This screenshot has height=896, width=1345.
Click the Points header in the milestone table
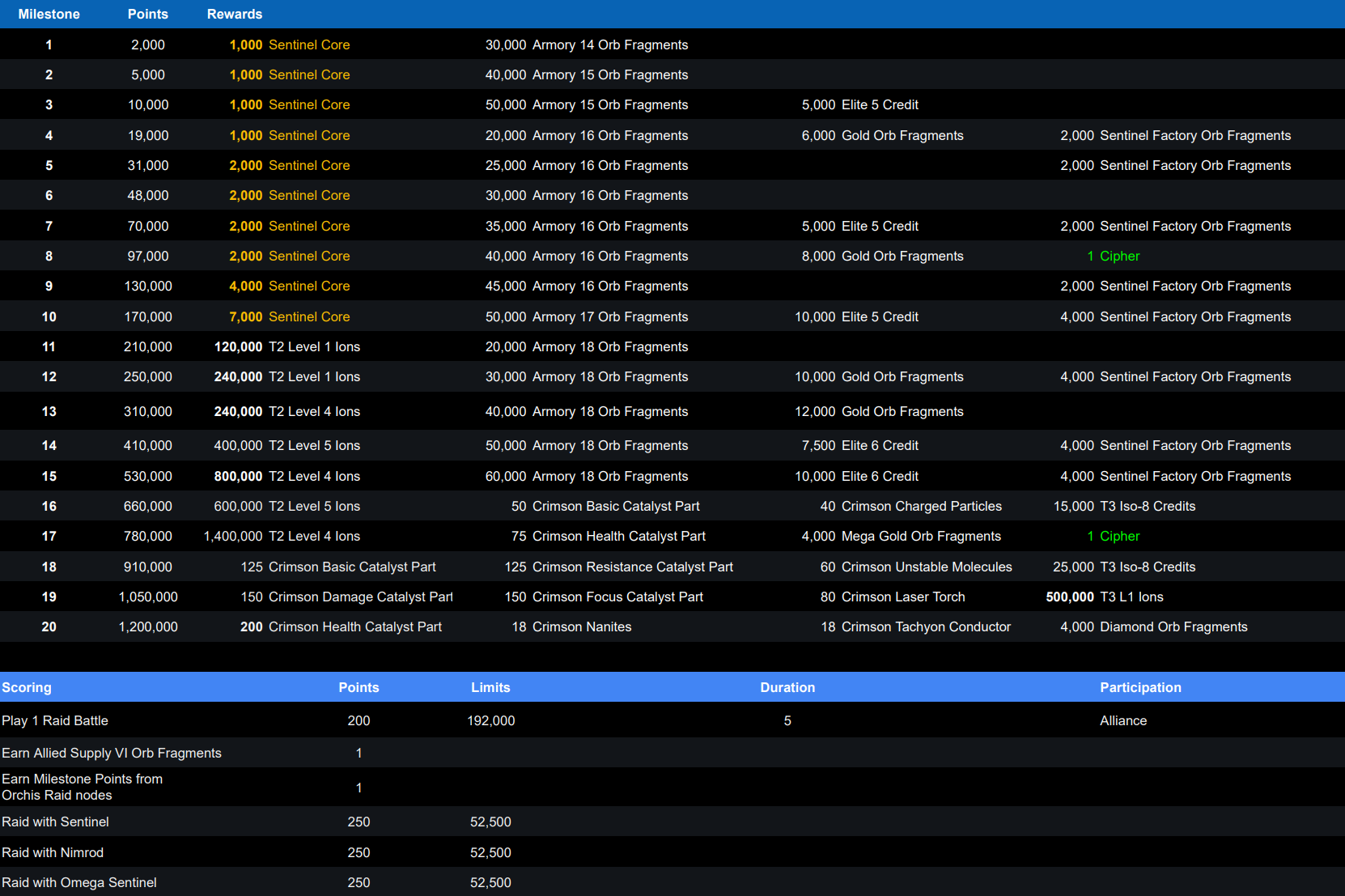(x=148, y=14)
